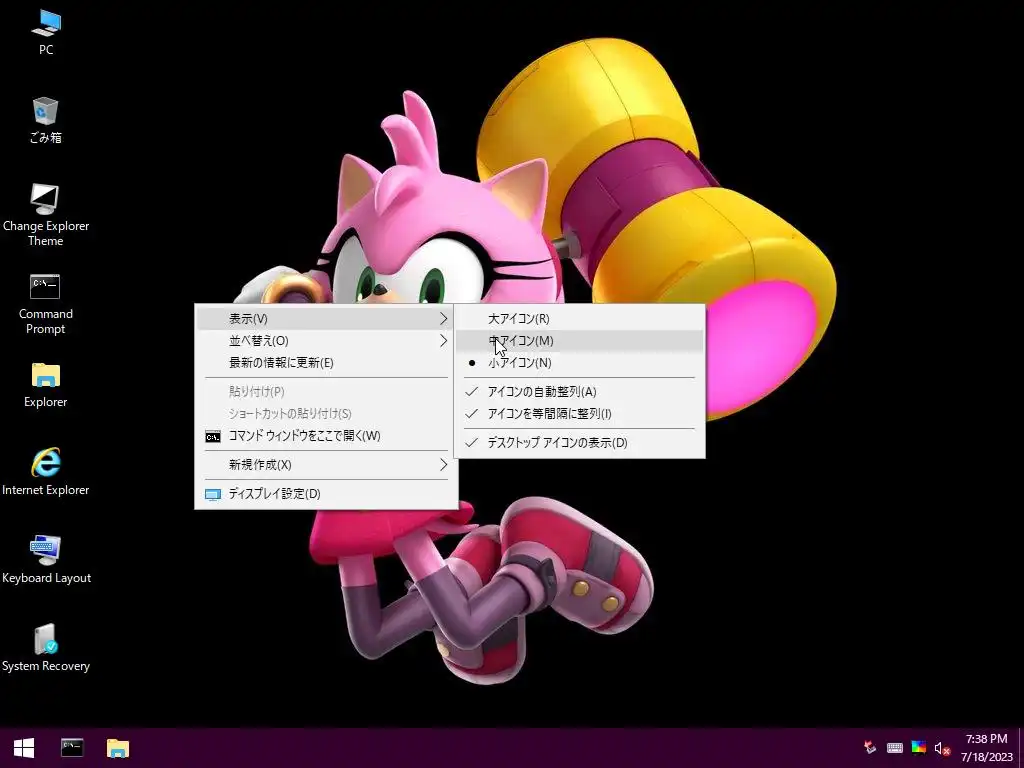Click the monitor icon beside ディスプレイ設定
Image resolution: width=1024 pixels, height=768 pixels.
click(x=213, y=494)
